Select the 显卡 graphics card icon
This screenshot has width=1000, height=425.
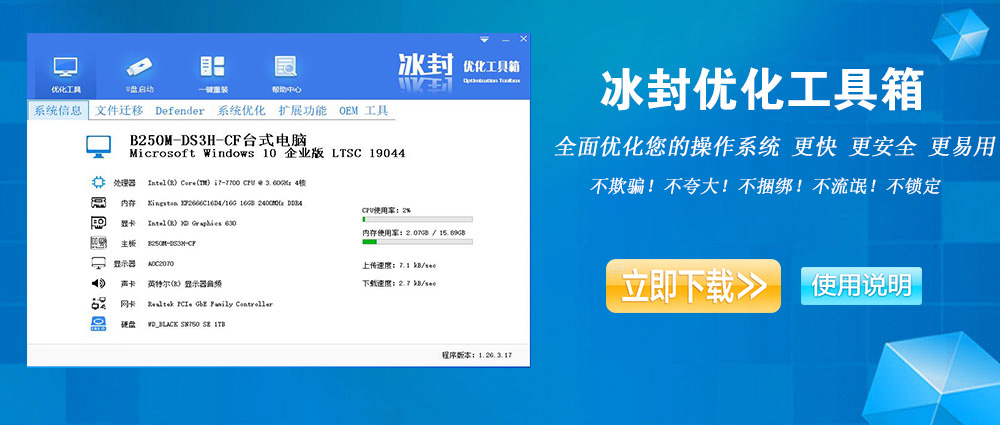click(x=99, y=223)
